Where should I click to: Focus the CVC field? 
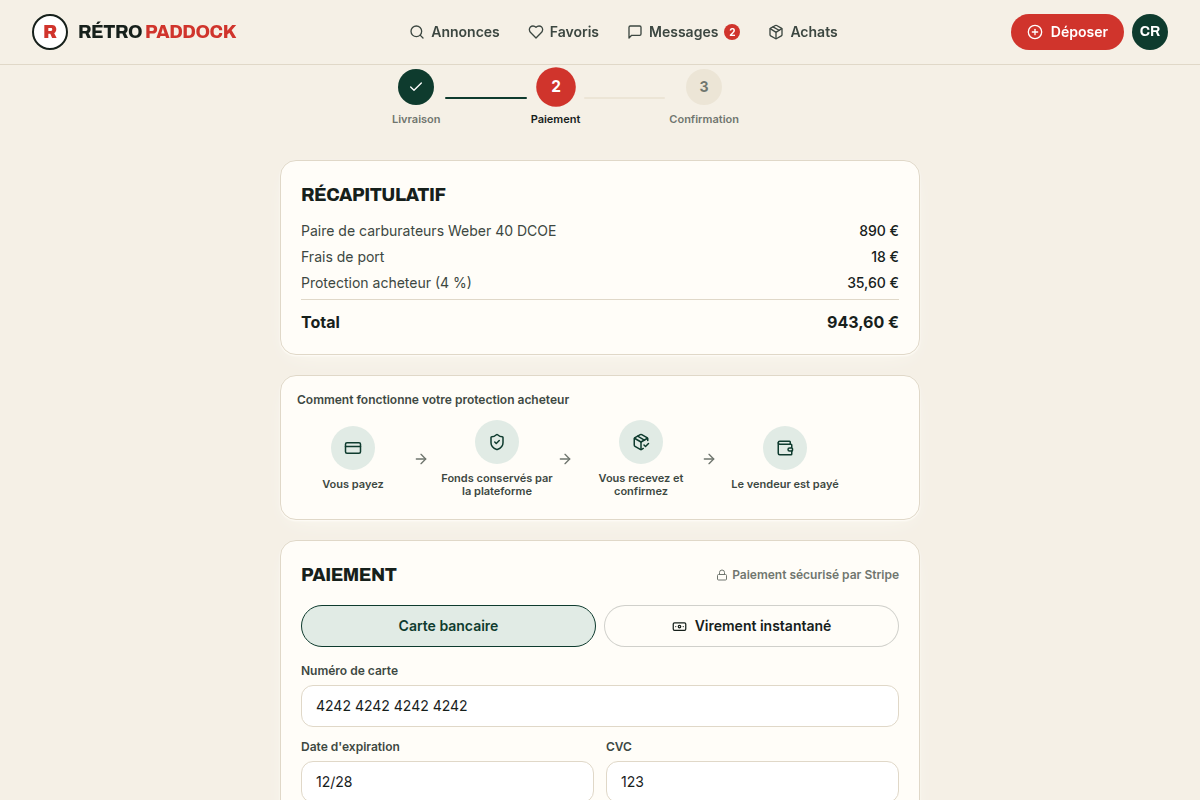pos(752,782)
